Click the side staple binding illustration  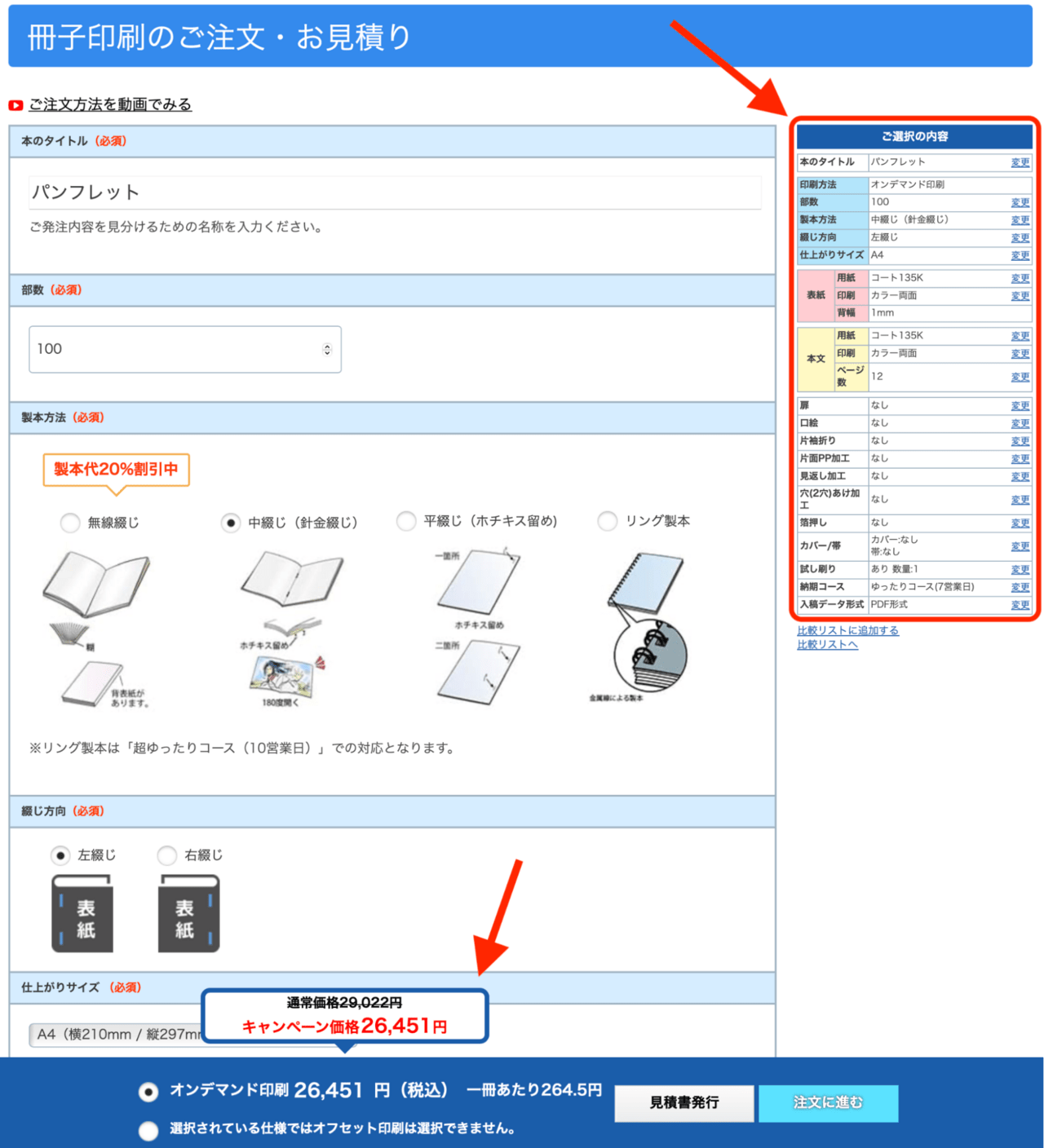pos(479,626)
